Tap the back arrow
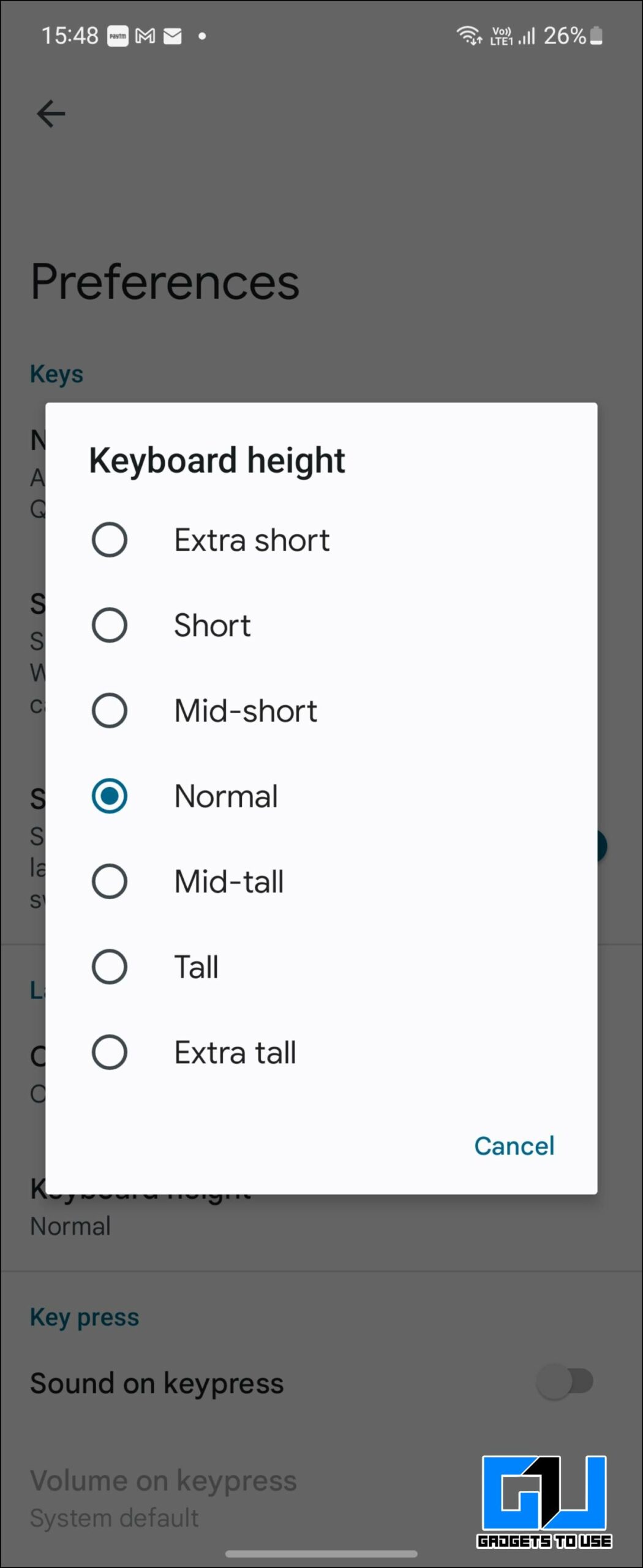The image size is (643, 1568). [x=51, y=113]
